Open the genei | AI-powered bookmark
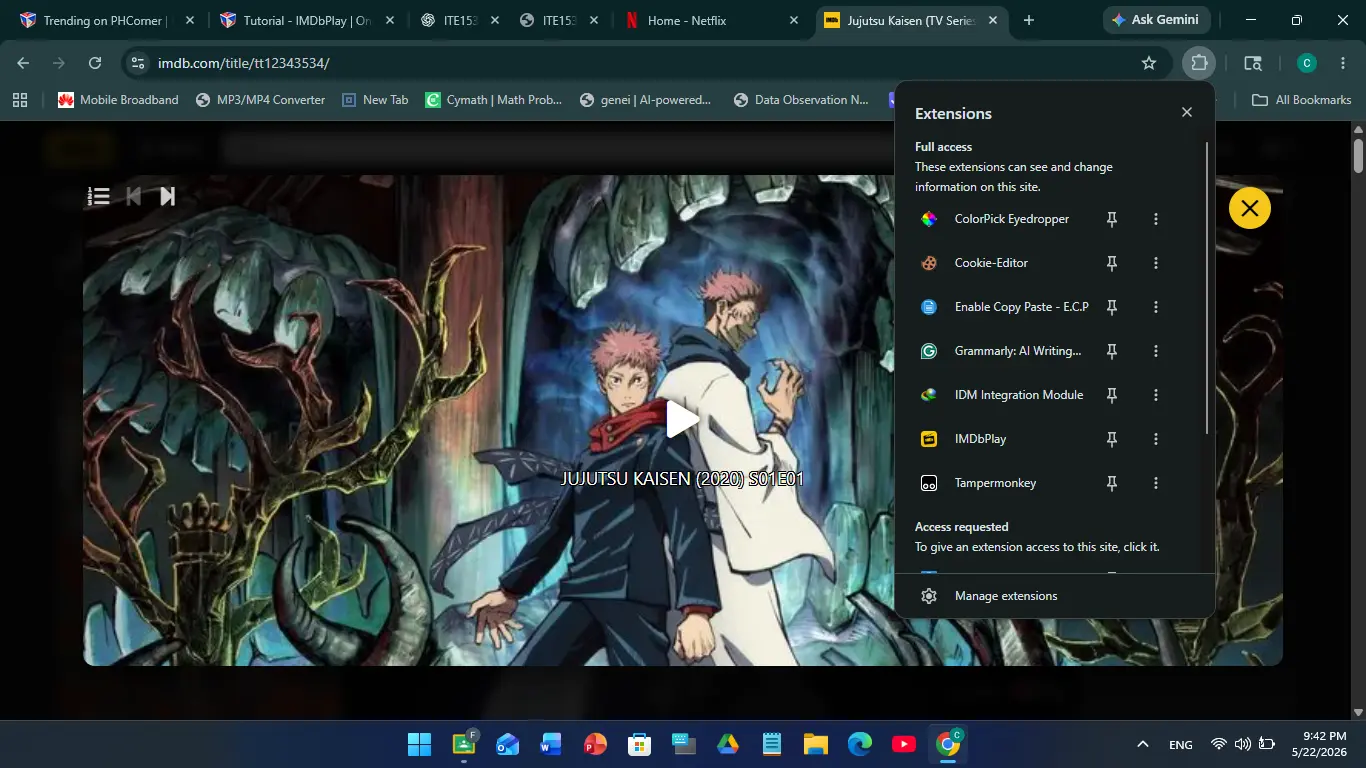Screen dimensions: 1366x768 [646, 100]
